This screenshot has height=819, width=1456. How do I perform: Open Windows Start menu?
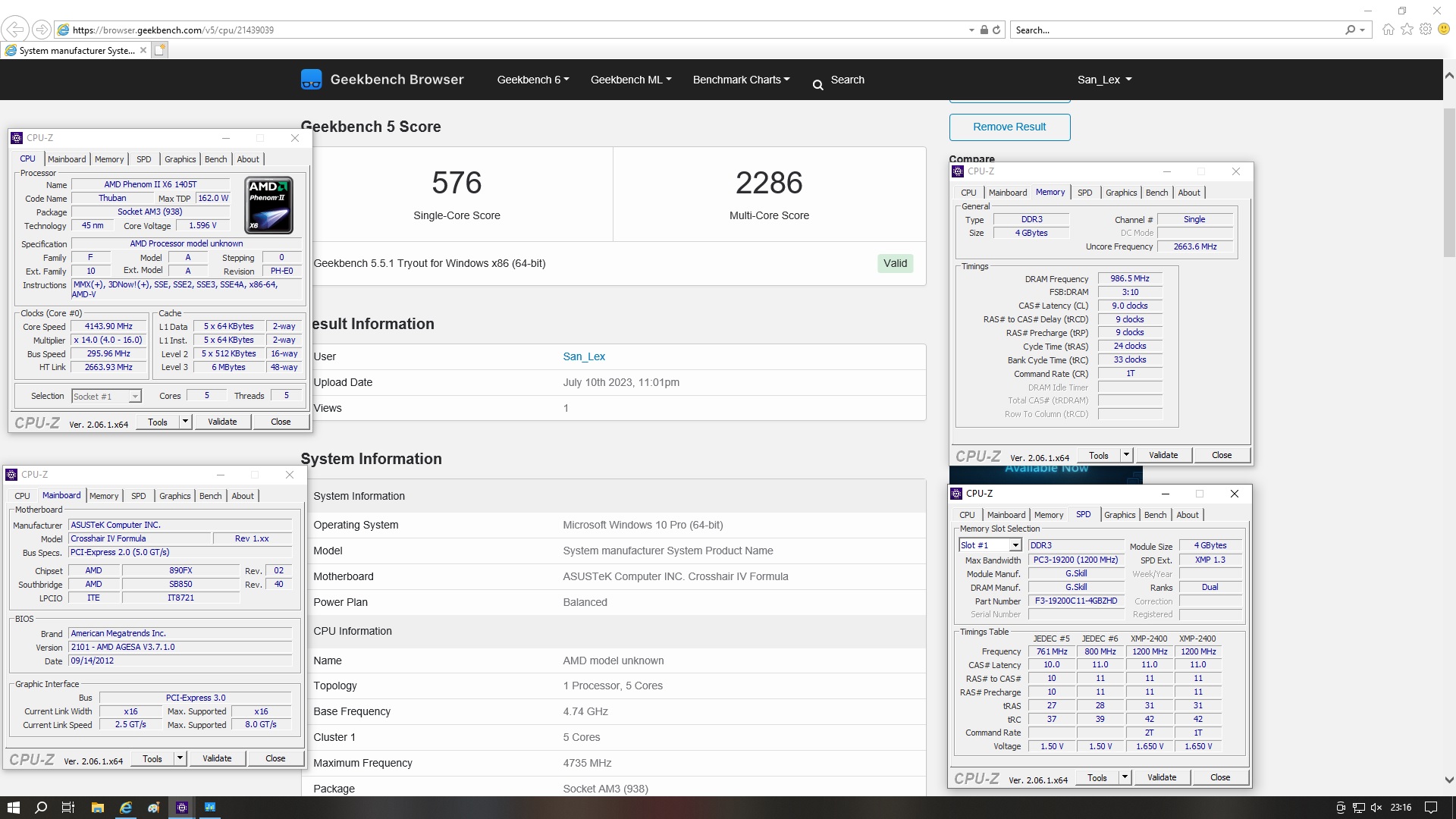click(13, 808)
